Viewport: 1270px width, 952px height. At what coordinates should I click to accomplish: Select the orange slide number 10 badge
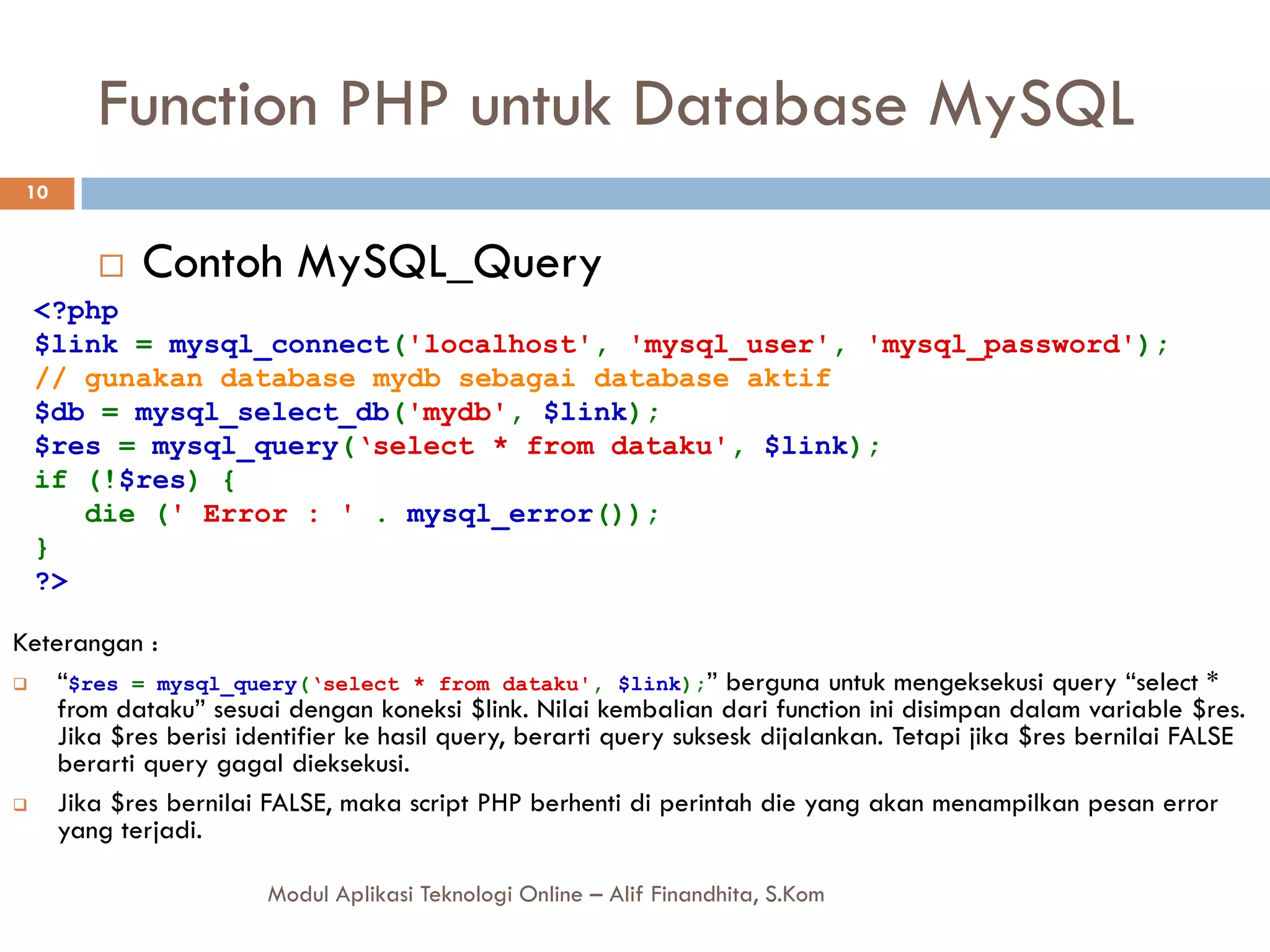(x=37, y=193)
